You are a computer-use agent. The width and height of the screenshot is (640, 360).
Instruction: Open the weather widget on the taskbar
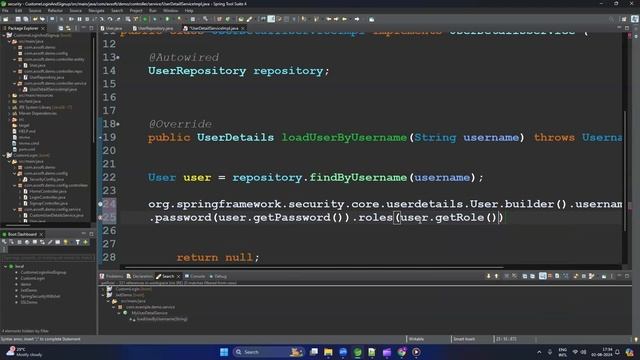(24, 352)
